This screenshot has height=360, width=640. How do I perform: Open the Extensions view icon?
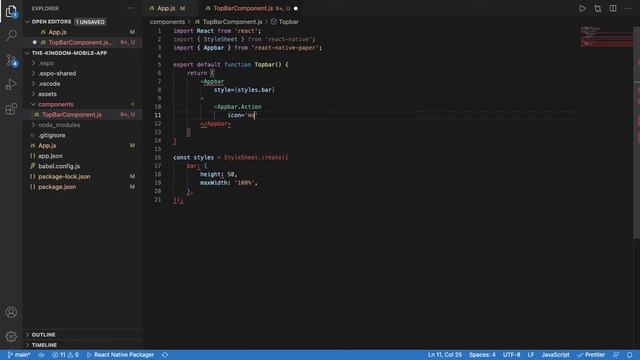pos(11,109)
